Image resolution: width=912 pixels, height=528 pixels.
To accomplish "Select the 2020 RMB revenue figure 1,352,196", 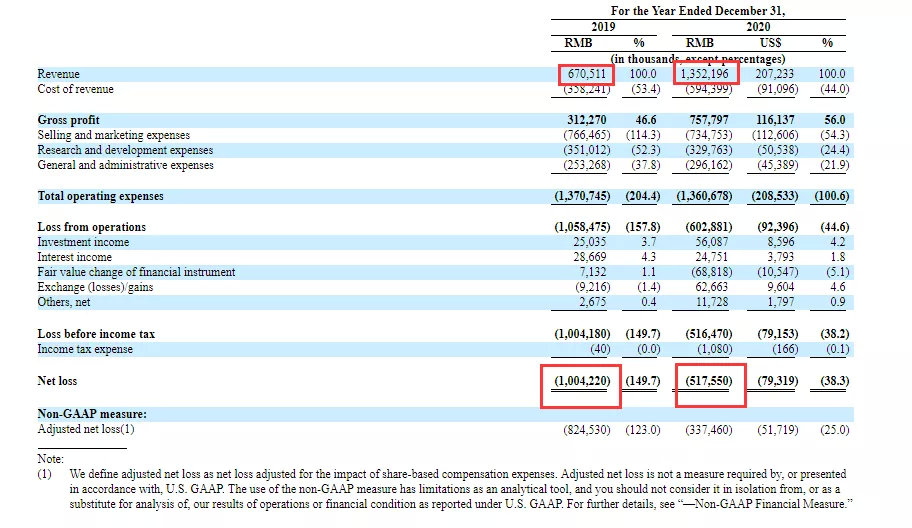I will coord(707,74).
